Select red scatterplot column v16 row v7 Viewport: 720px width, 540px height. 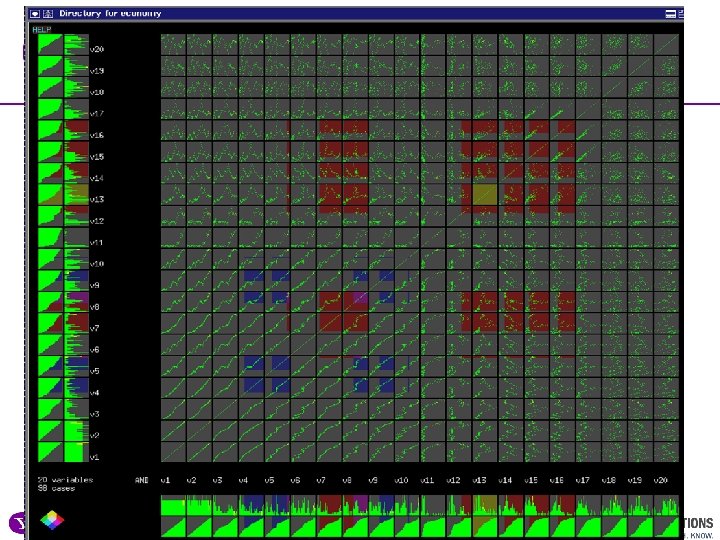tap(562, 324)
